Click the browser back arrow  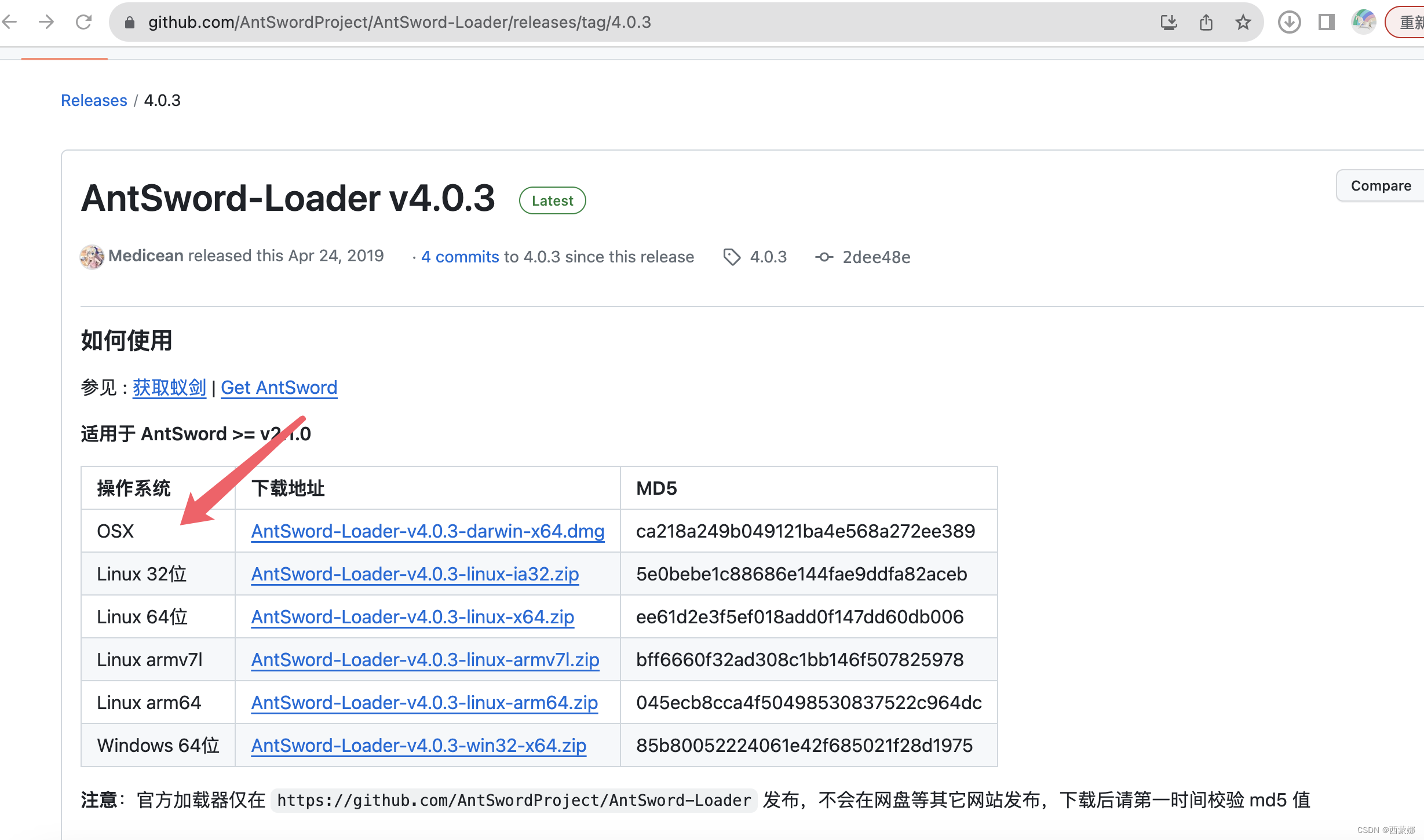pos(10,23)
